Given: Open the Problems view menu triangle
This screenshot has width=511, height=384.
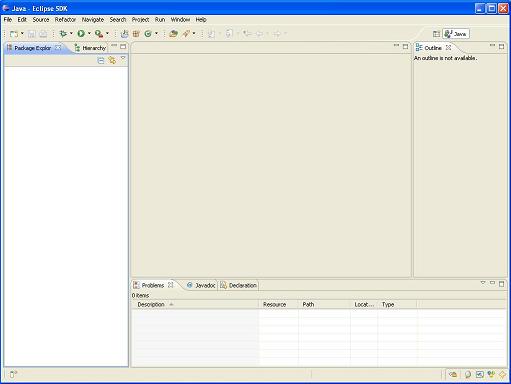Looking at the screenshot, I should [x=483, y=283].
